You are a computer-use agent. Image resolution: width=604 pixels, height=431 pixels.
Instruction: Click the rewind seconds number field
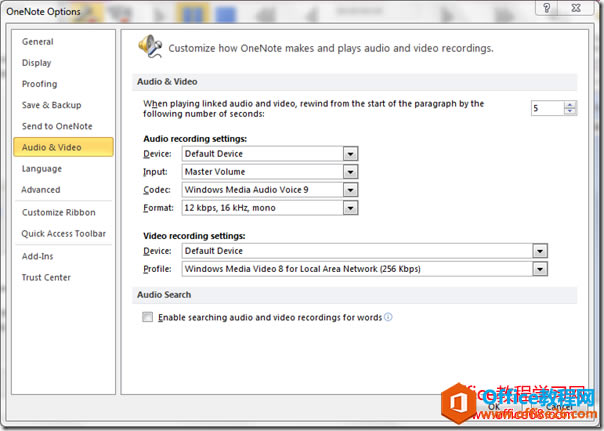click(547, 108)
